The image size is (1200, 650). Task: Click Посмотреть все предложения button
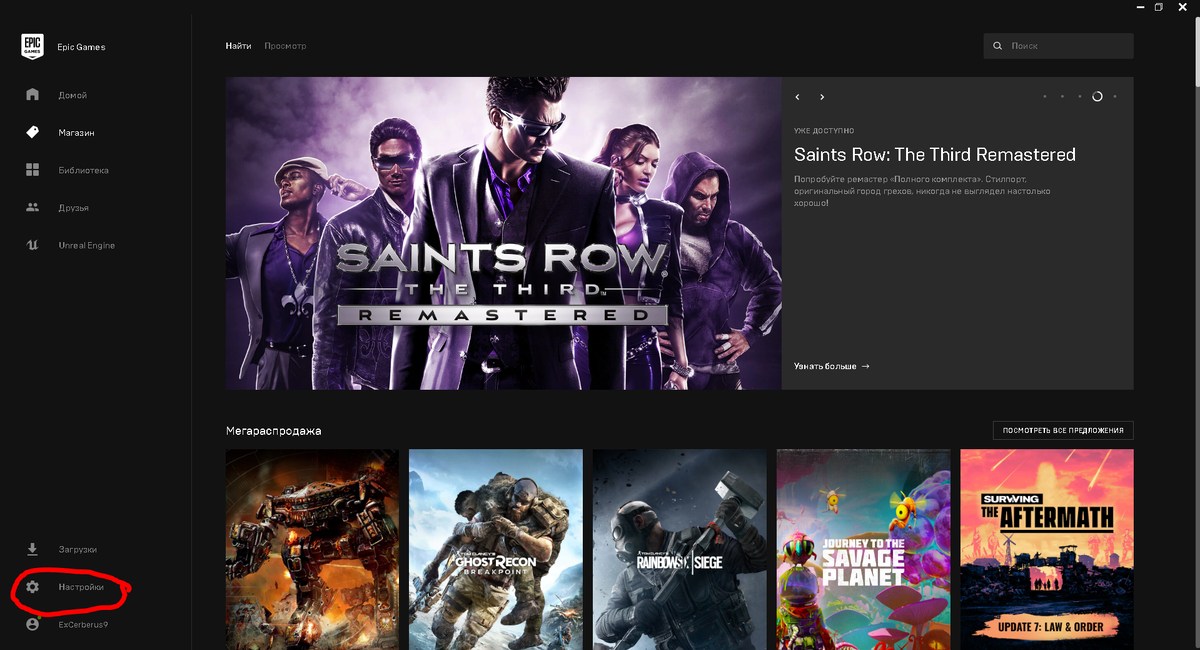tap(1063, 431)
